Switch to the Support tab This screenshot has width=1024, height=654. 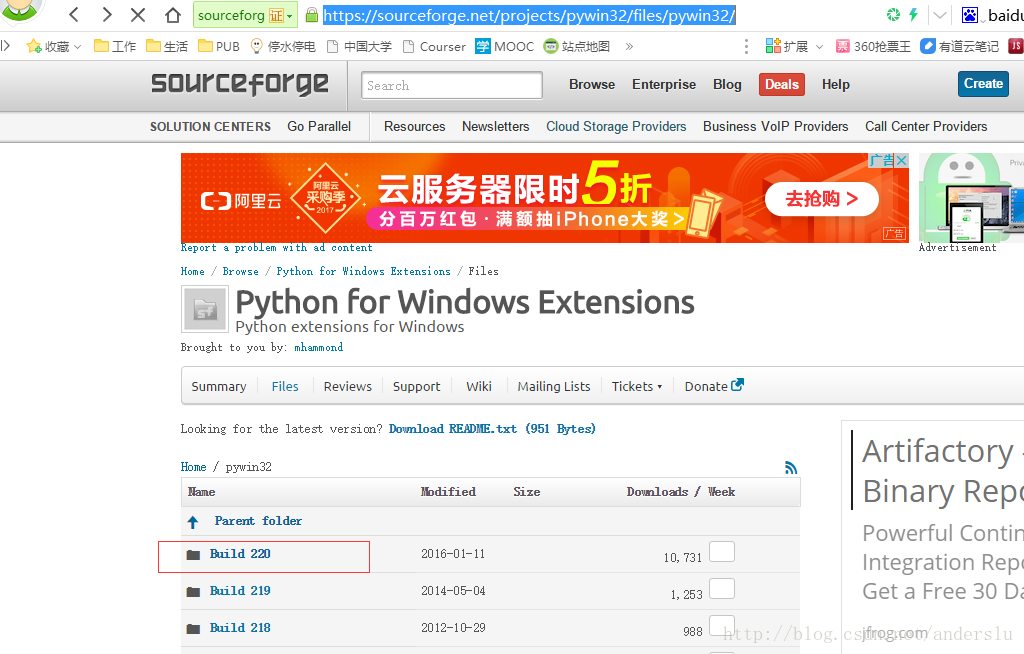coord(417,386)
